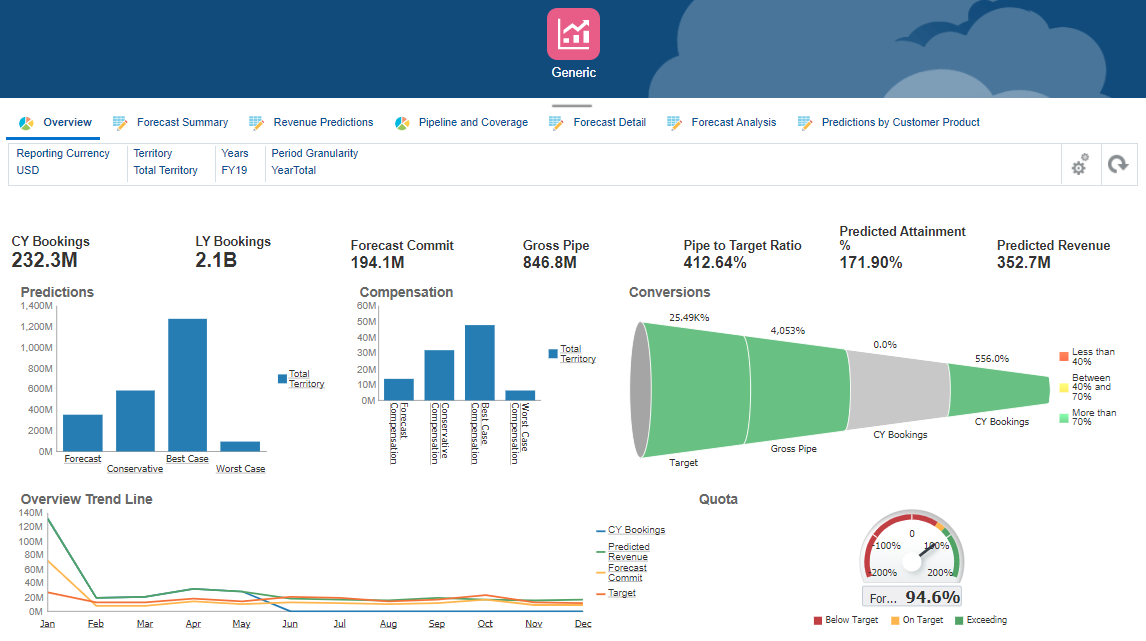1146x641 pixels.
Task: Click the Conservative bar in Predictions
Action: (135, 420)
